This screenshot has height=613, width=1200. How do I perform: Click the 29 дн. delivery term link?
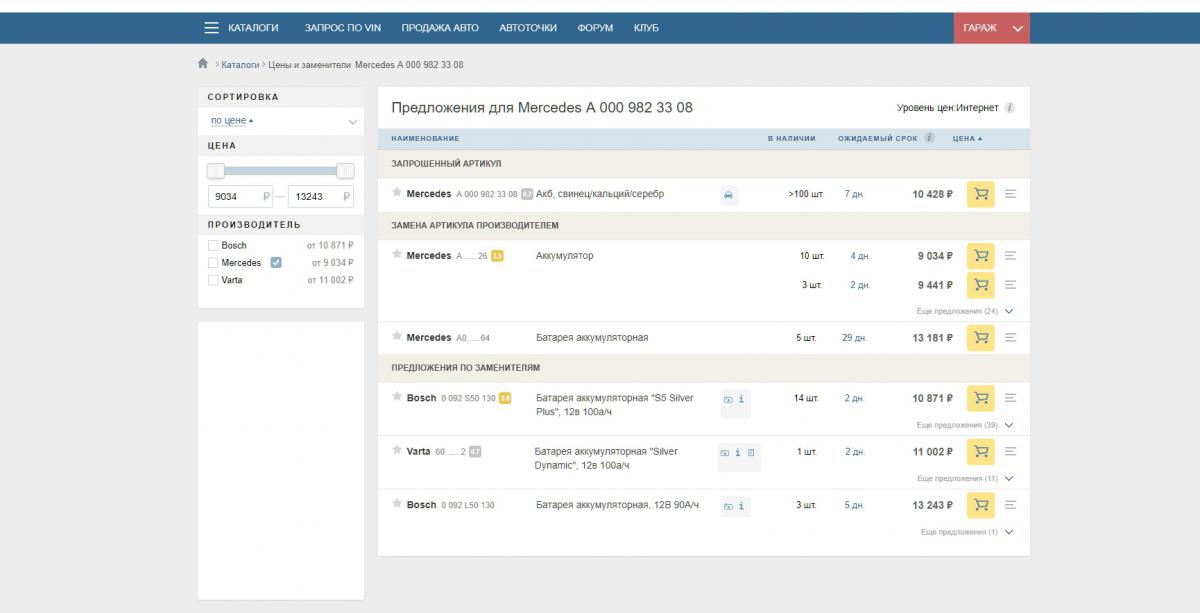click(854, 338)
